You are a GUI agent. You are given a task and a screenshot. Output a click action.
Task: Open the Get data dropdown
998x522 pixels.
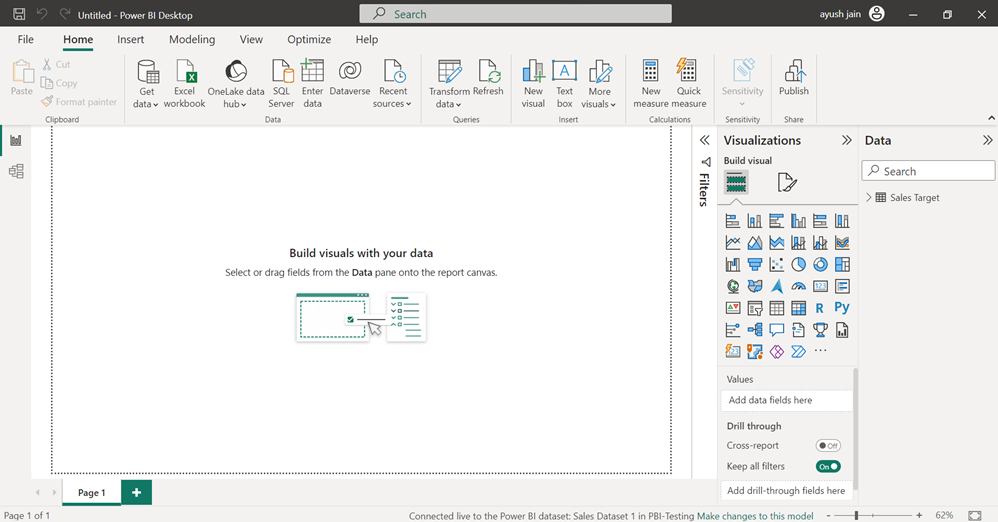[x=146, y=84]
